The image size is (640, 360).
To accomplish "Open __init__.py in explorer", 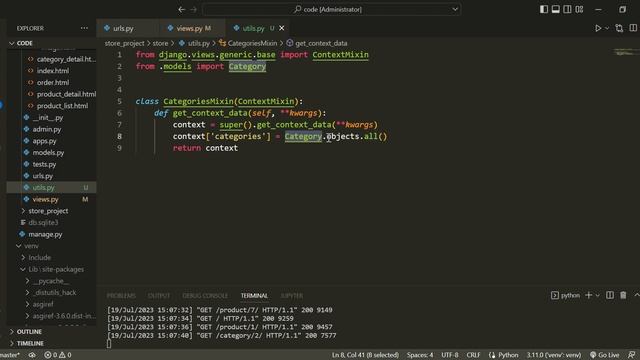I will pyautogui.click(x=48, y=118).
